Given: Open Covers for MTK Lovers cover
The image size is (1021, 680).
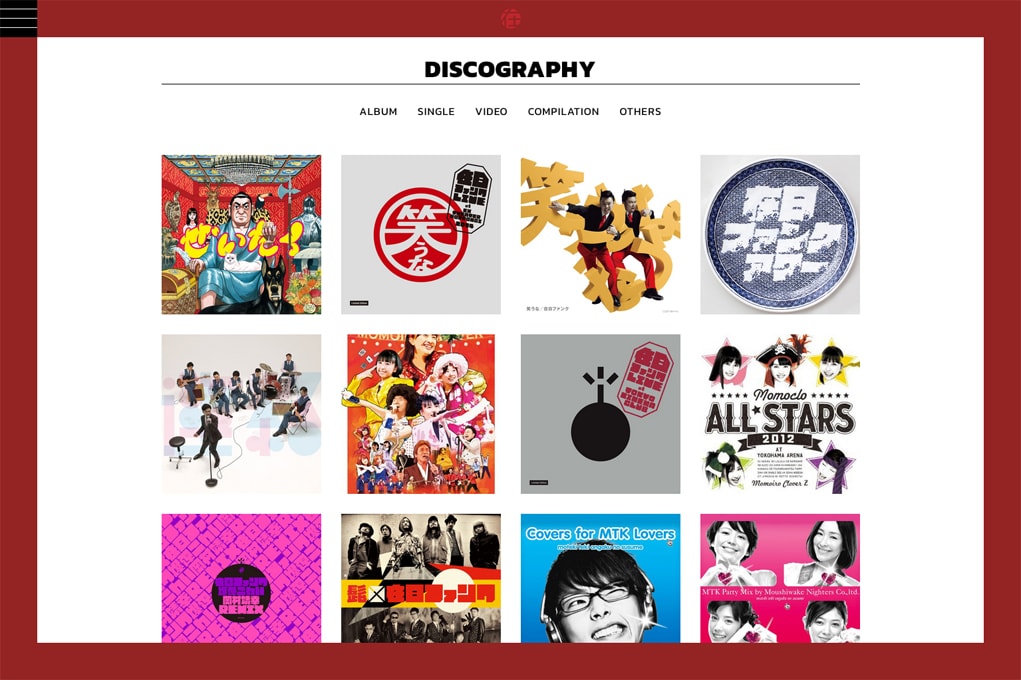Looking at the screenshot, I should 600,578.
